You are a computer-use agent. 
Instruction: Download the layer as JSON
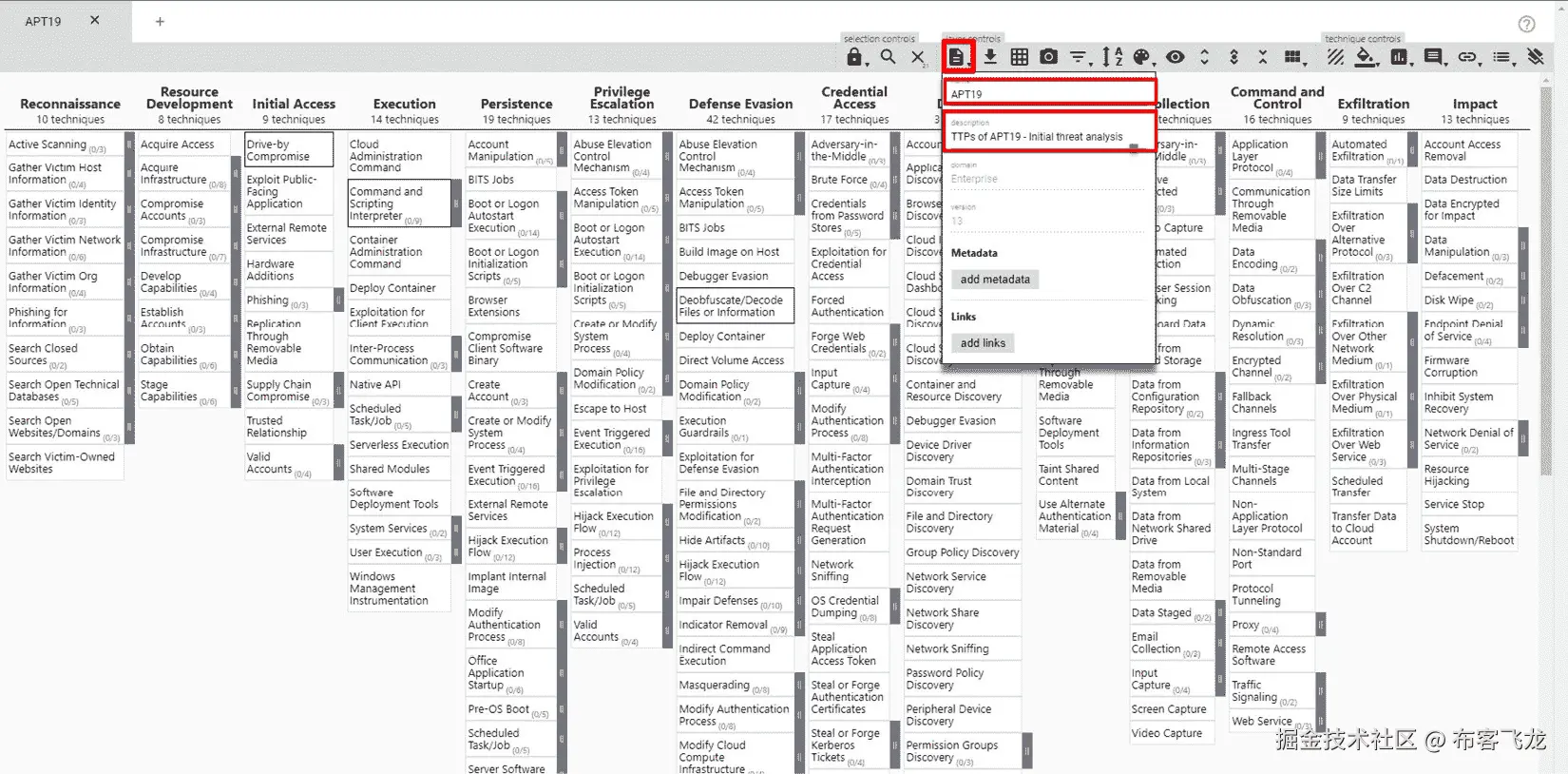pos(990,57)
